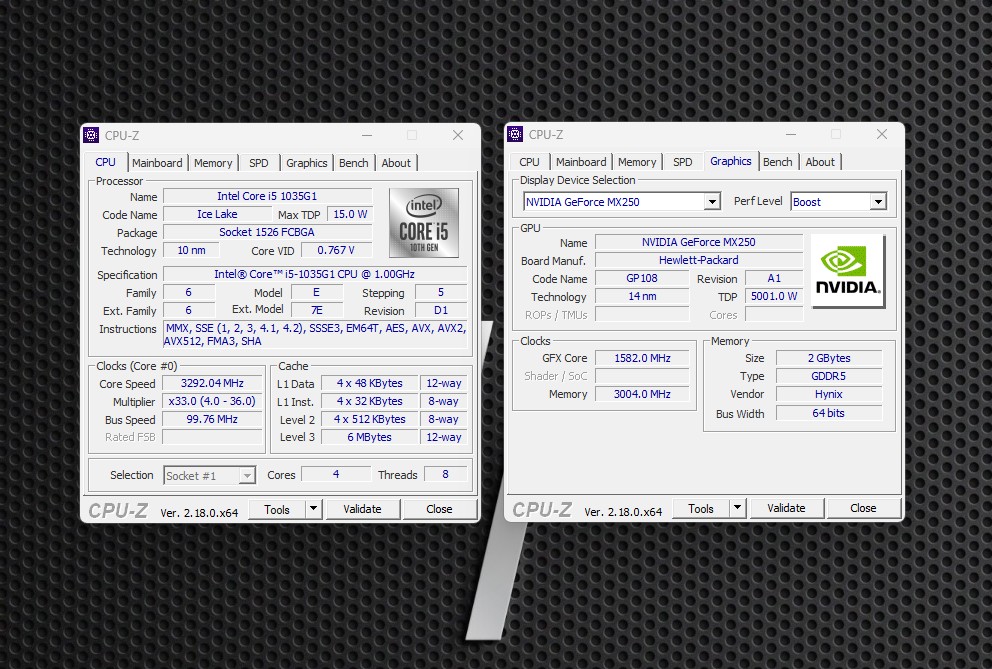Close right CPU-Z window with title bar X
The image size is (992, 669).
(x=882, y=134)
